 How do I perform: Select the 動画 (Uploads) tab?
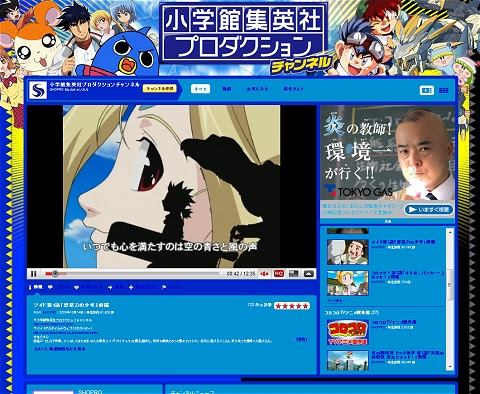[227, 89]
